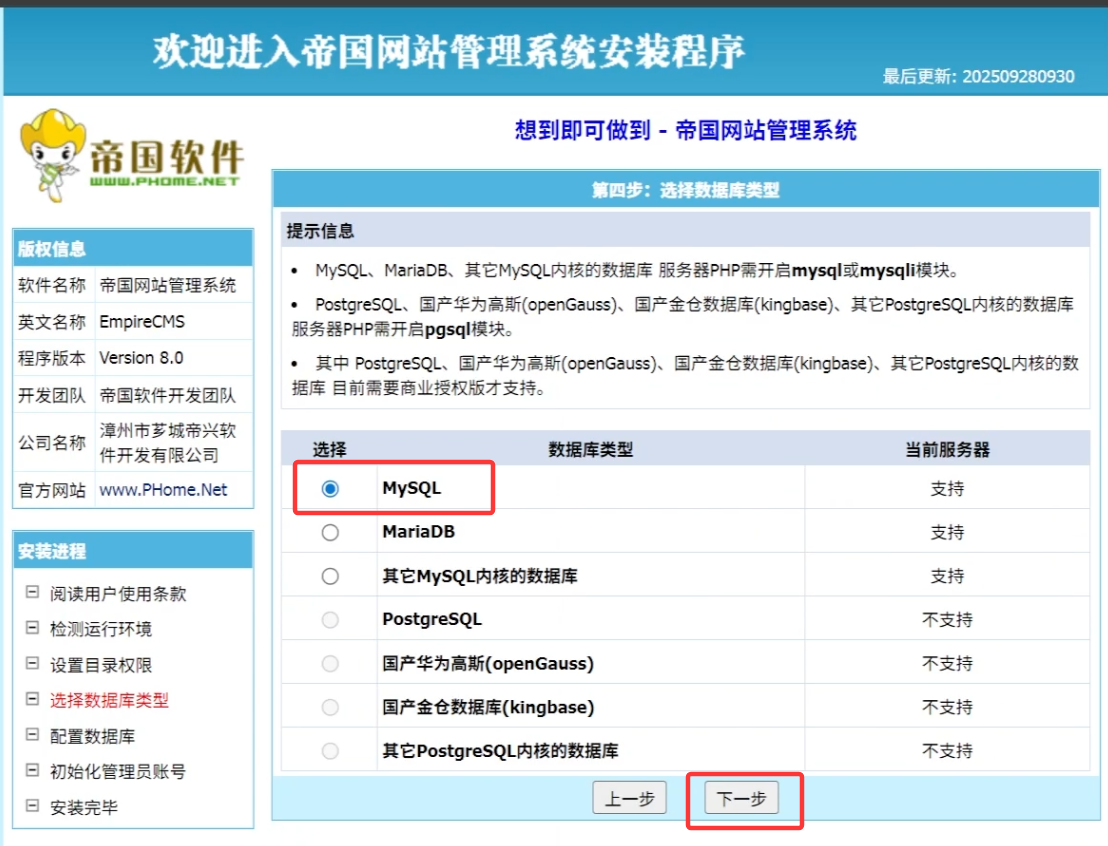Viewport: 1108px width, 846px height.
Task: Click the 版权信息 panel header
Action: click(x=133, y=249)
